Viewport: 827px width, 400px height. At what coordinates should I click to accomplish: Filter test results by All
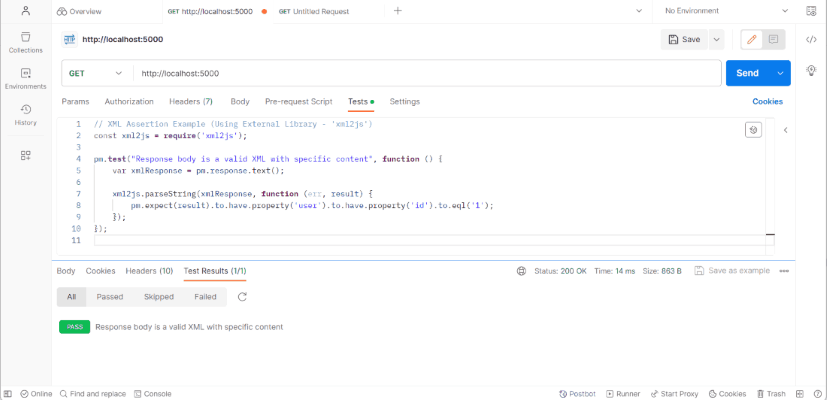click(71, 297)
